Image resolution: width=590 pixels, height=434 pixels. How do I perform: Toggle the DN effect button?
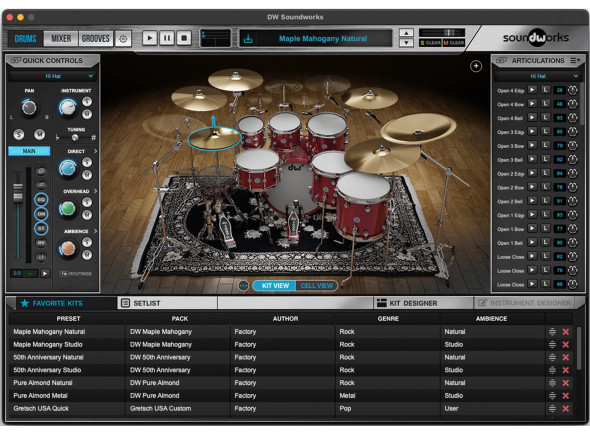41,214
